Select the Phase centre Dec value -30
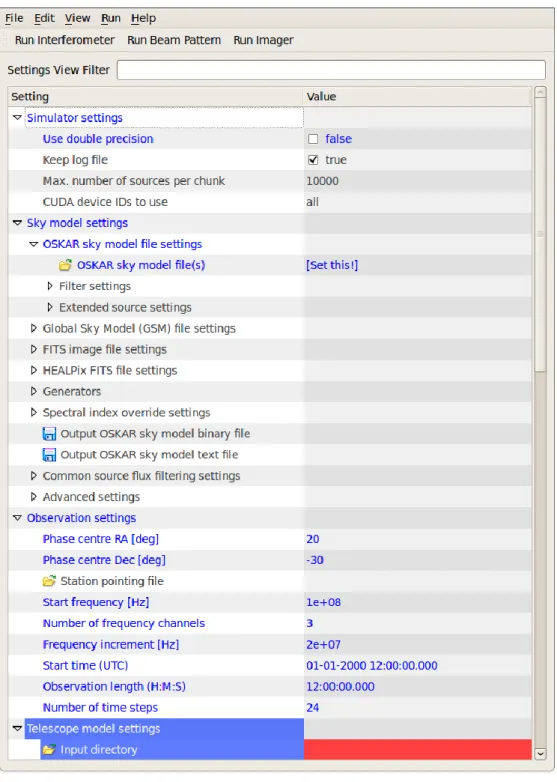This screenshot has width=557, height=782. [x=315, y=560]
